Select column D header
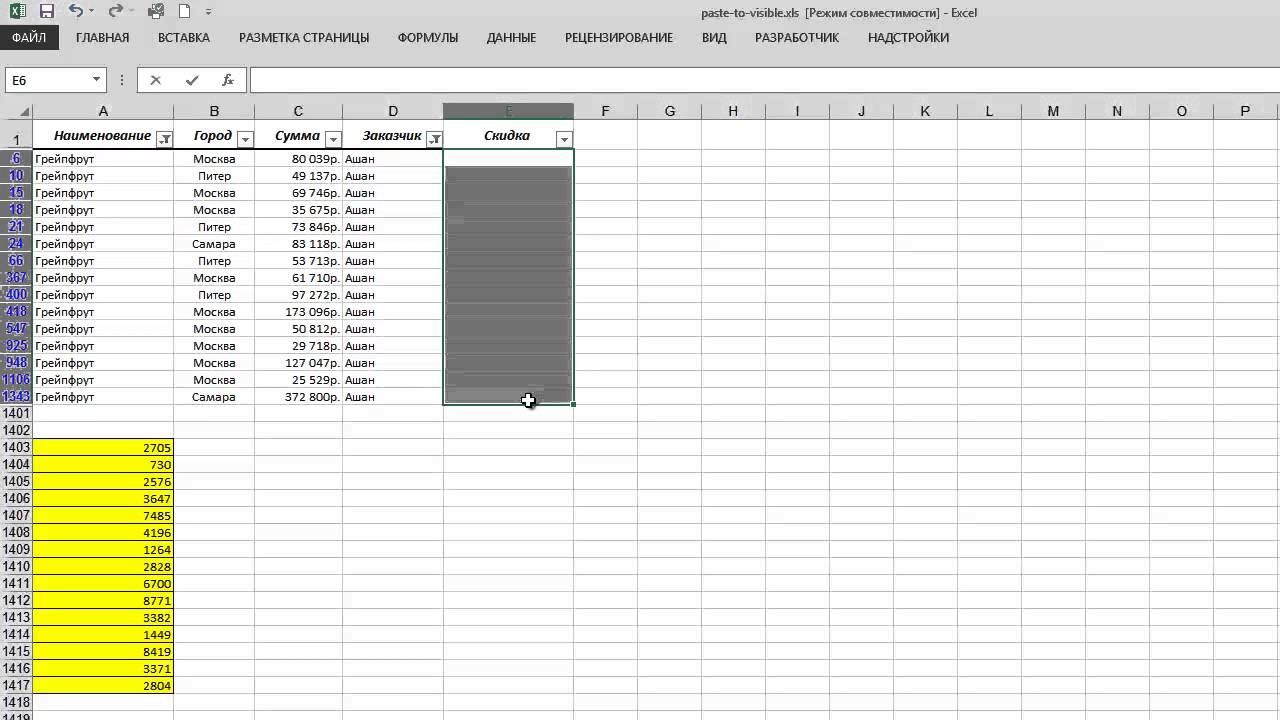 (393, 111)
